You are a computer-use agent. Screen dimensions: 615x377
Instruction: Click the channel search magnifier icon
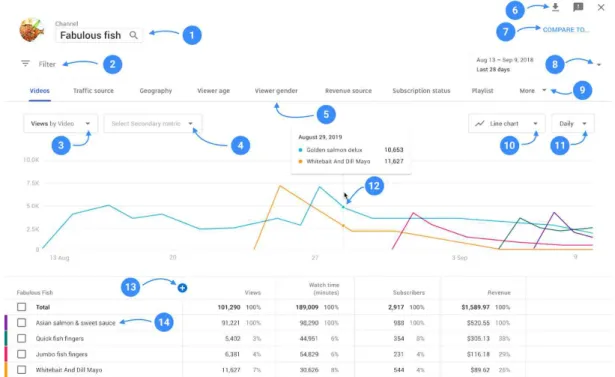coord(133,35)
